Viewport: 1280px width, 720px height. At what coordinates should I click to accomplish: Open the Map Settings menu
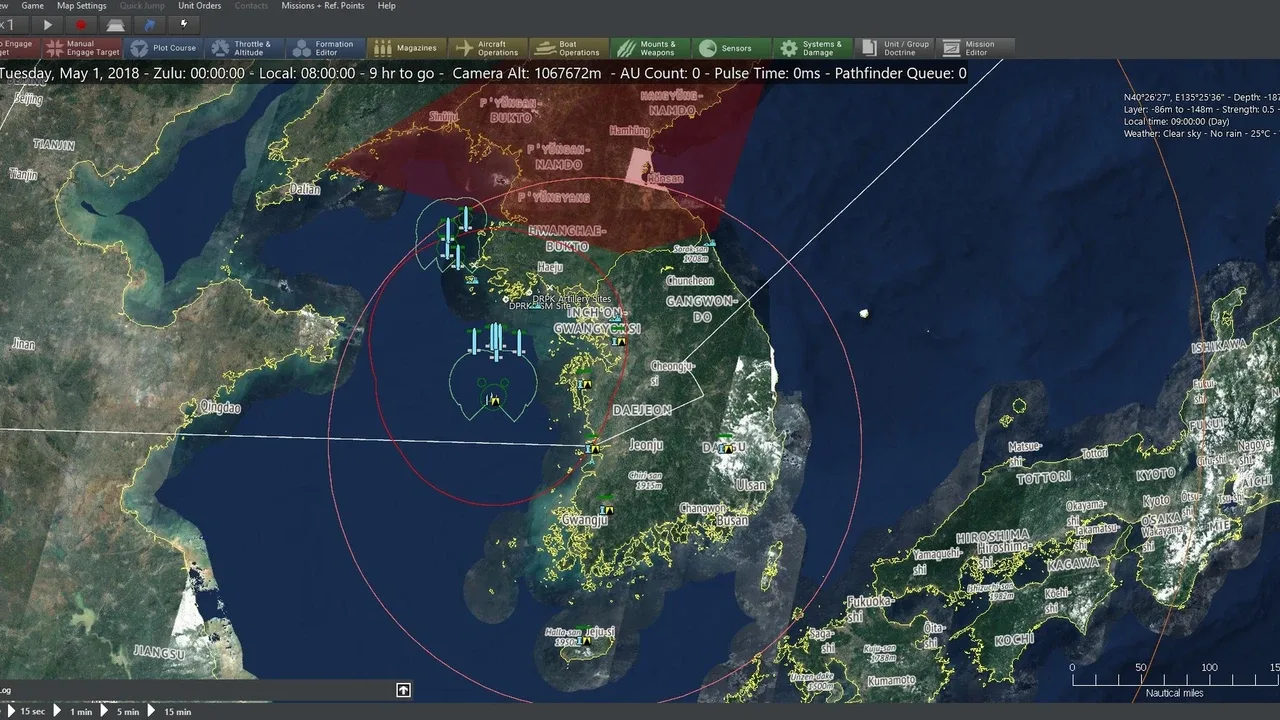point(81,6)
